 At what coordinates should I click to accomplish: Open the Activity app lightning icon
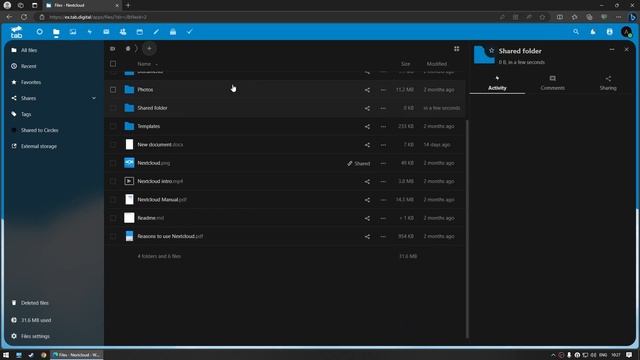click(x=90, y=31)
